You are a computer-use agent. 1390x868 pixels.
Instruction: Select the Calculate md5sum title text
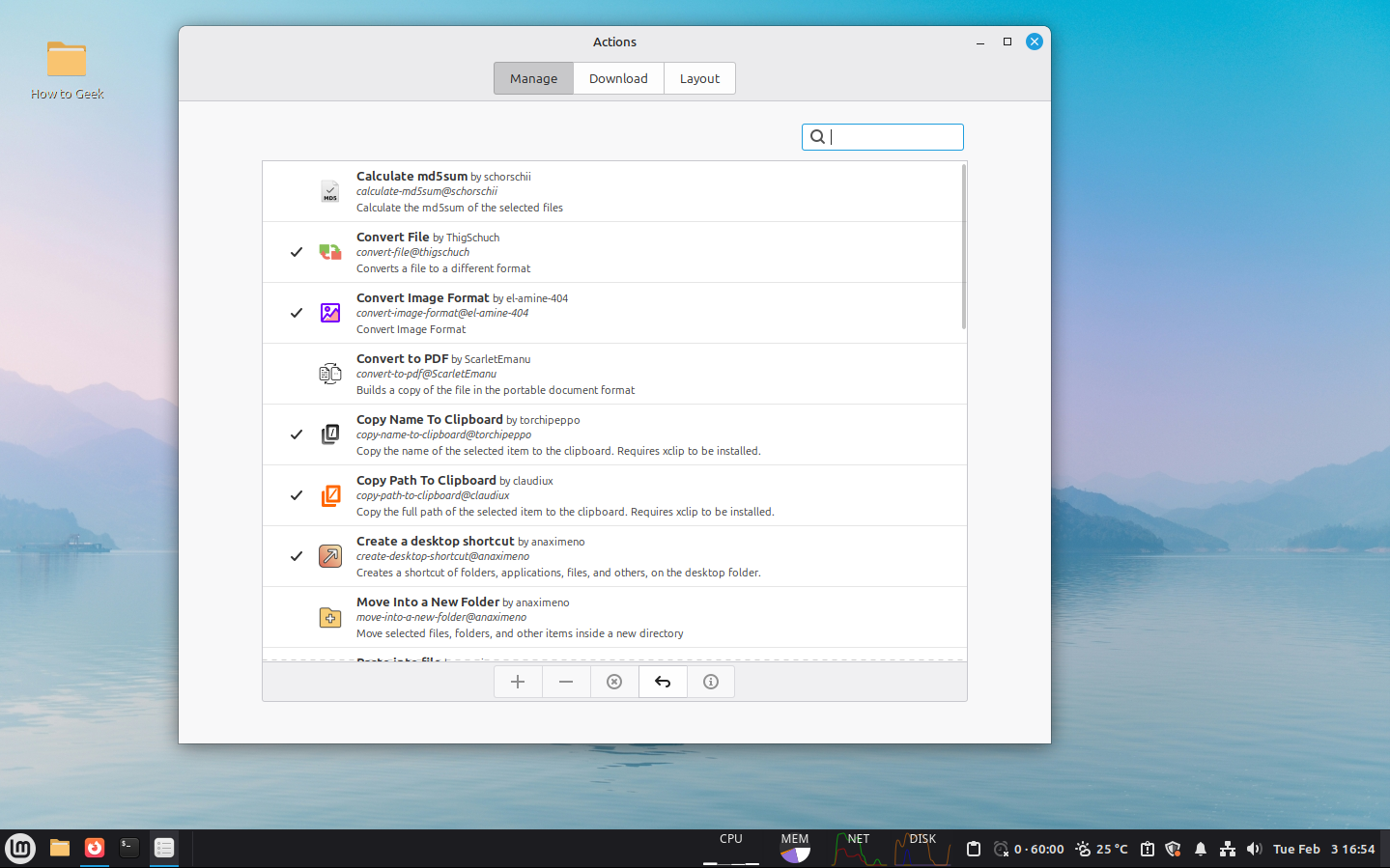coord(411,176)
